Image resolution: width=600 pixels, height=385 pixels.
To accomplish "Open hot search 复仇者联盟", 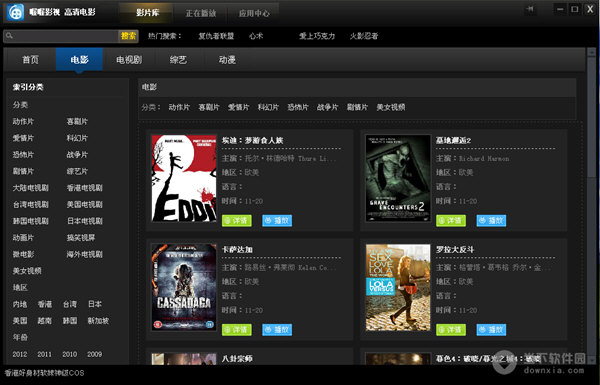I will [216, 36].
